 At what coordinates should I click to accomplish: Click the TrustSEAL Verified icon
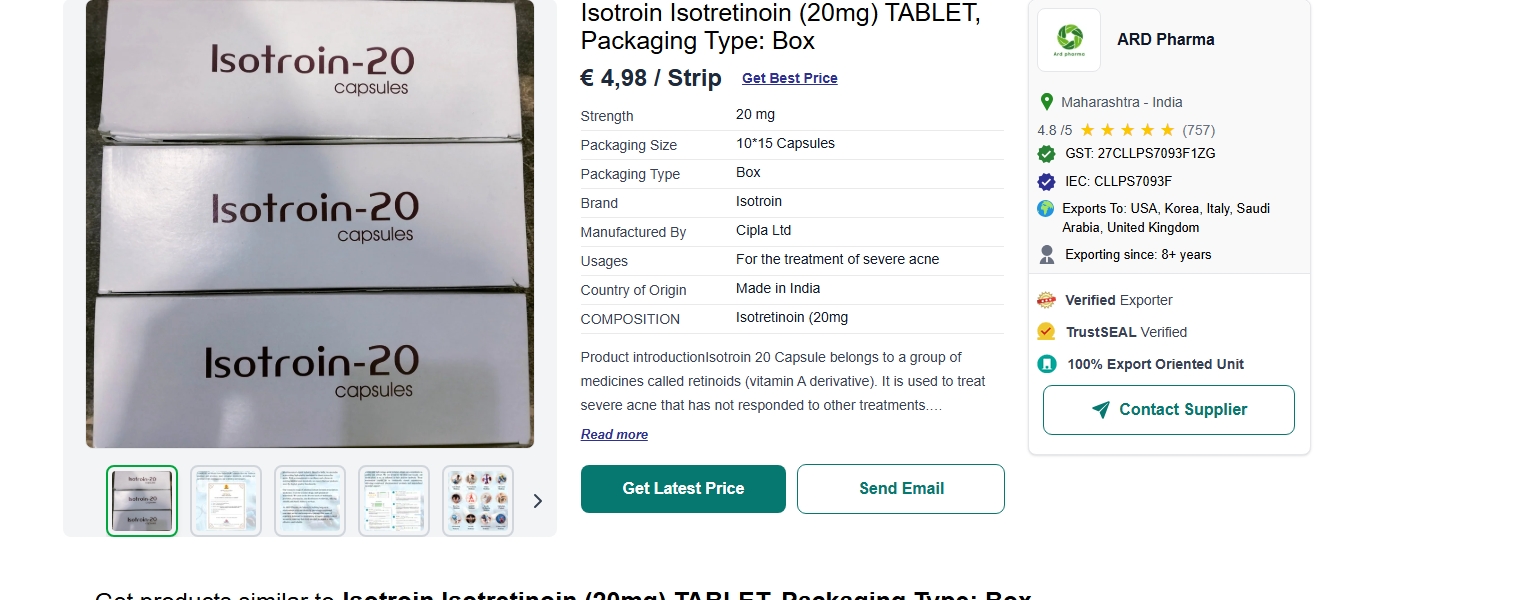(1047, 332)
